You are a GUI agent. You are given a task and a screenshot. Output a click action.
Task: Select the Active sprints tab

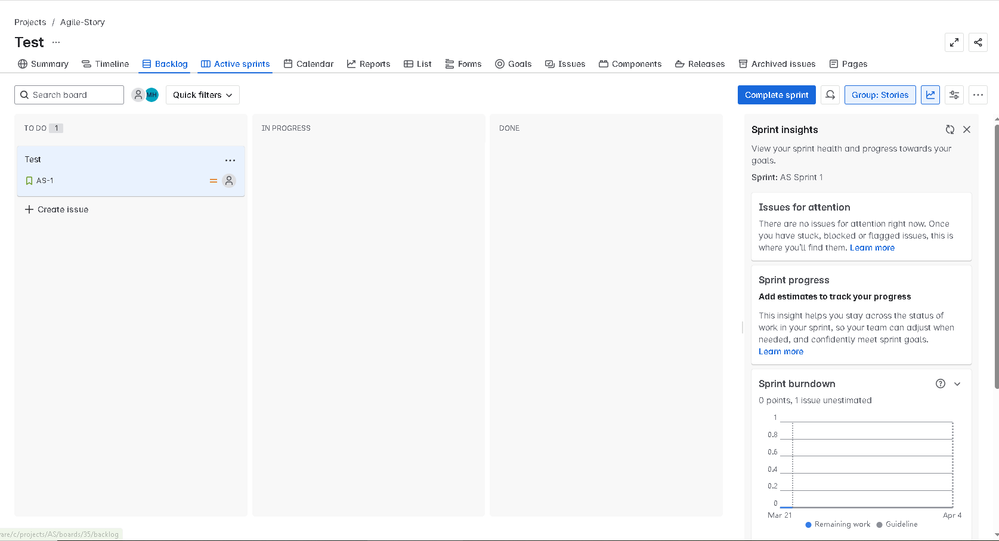235,64
